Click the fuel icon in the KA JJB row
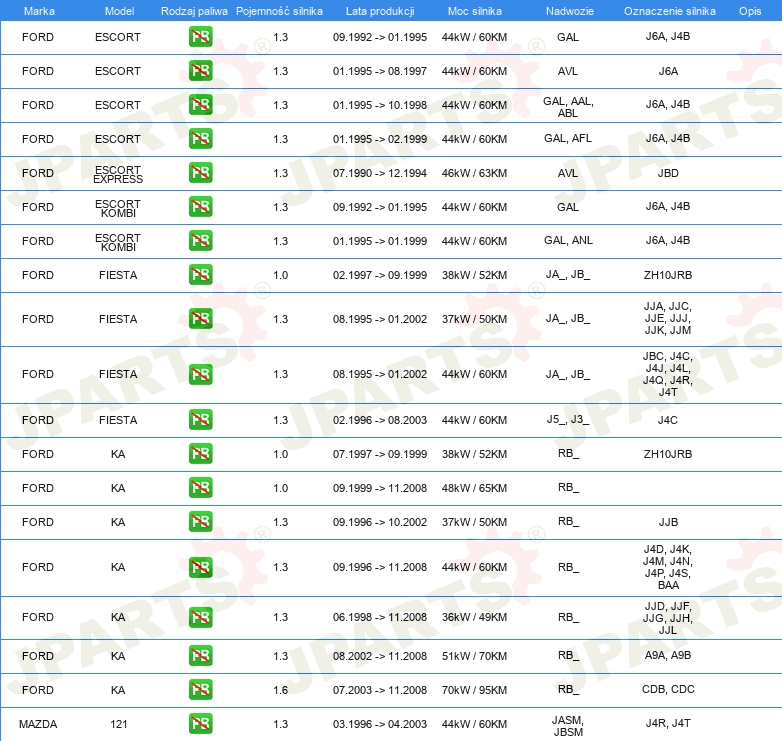782x741 pixels. [x=200, y=522]
